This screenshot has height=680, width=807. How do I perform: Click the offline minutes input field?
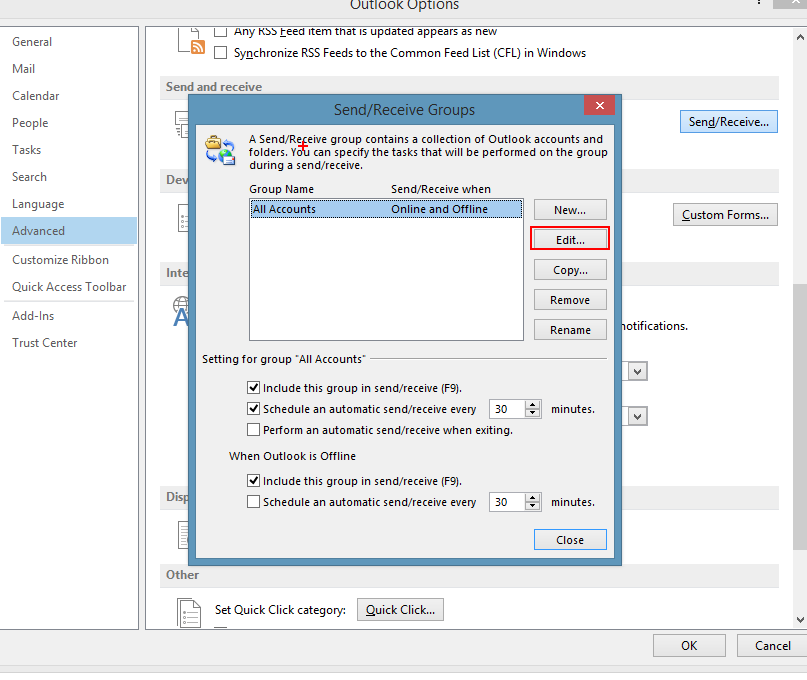[x=507, y=502]
